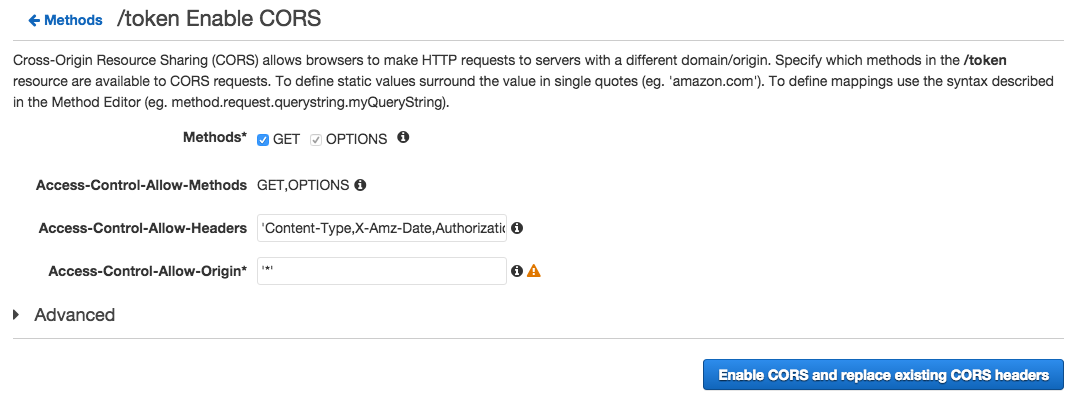Screen dimensions: 1073x400
Task: Focus the Access-Control-Allow-Origin input field
Action: 382,271
